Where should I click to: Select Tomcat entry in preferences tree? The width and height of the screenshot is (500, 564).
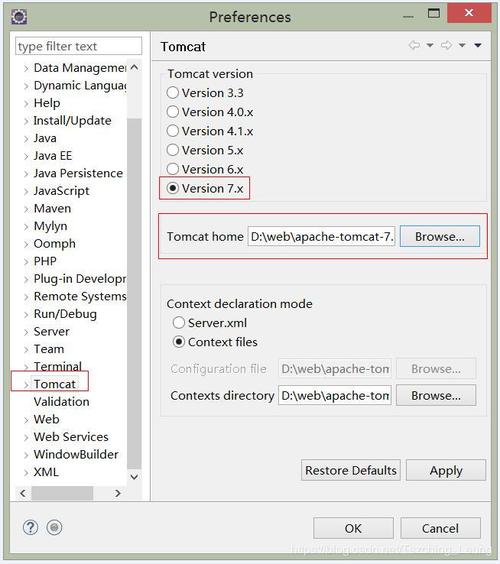pos(55,384)
